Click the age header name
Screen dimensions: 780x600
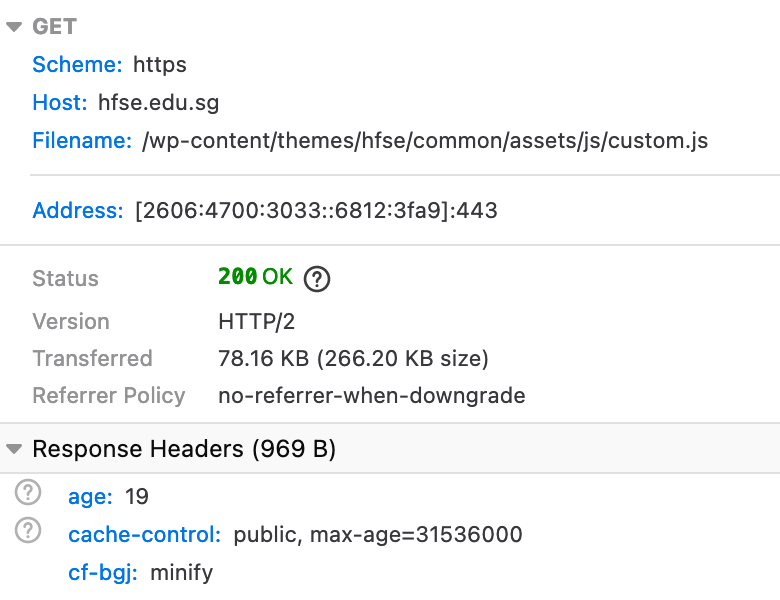pyautogui.click(x=90, y=496)
